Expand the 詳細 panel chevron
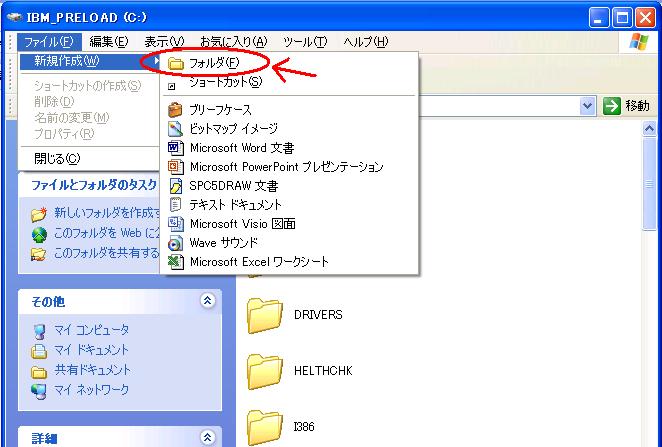Image resolution: width=662 pixels, height=447 pixels. [x=207, y=438]
